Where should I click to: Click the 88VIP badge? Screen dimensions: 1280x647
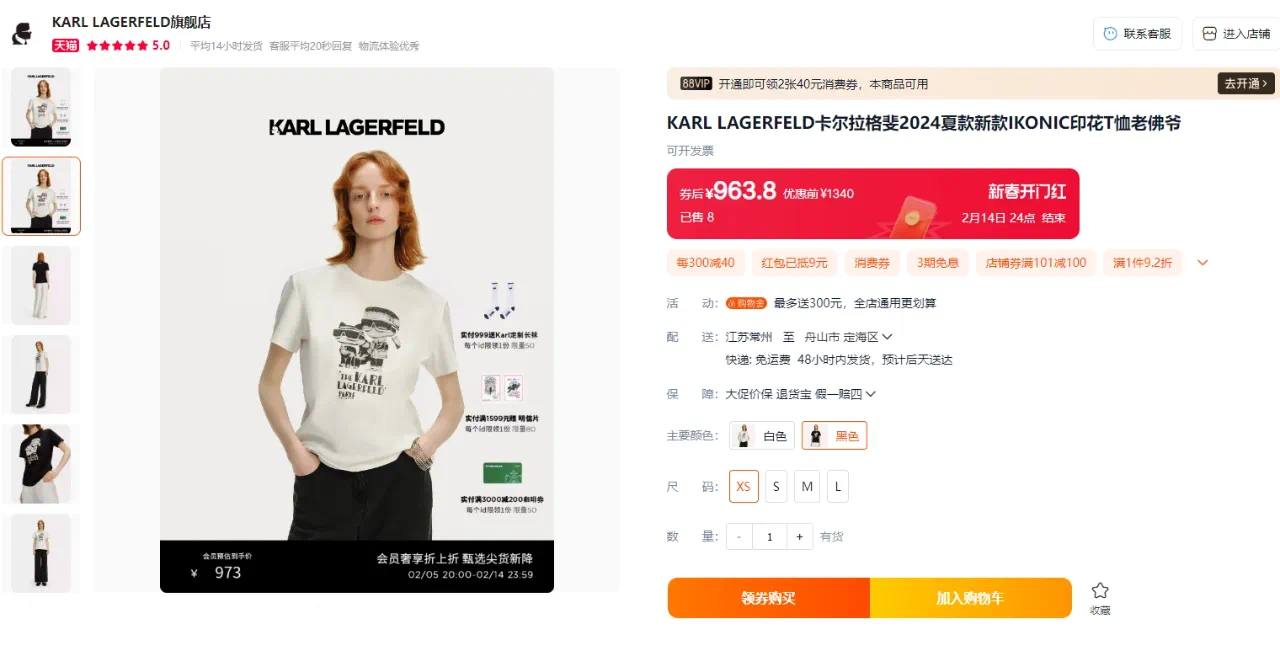click(696, 84)
